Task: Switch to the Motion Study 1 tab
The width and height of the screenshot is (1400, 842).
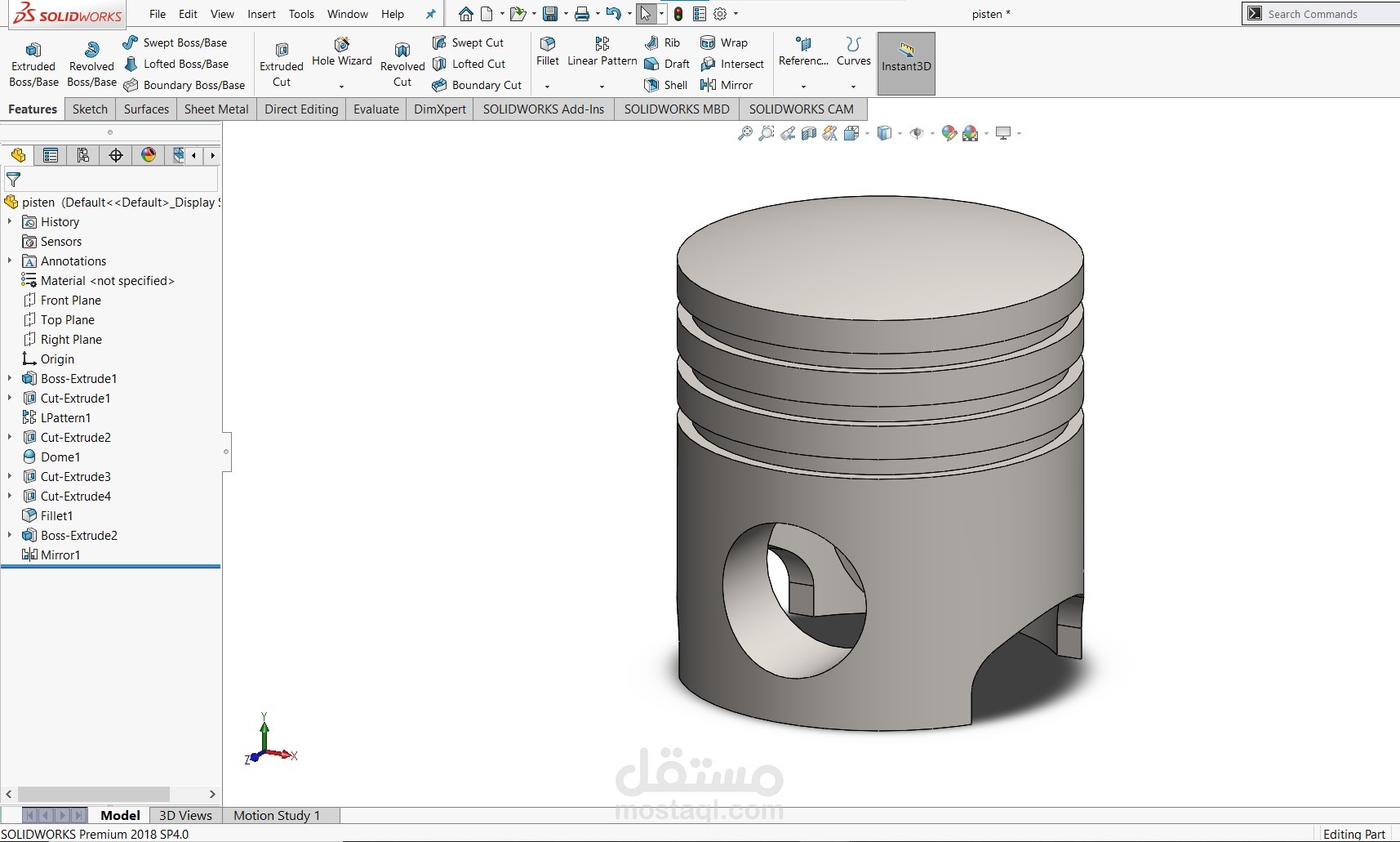Action: pyautogui.click(x=277, y=815)
